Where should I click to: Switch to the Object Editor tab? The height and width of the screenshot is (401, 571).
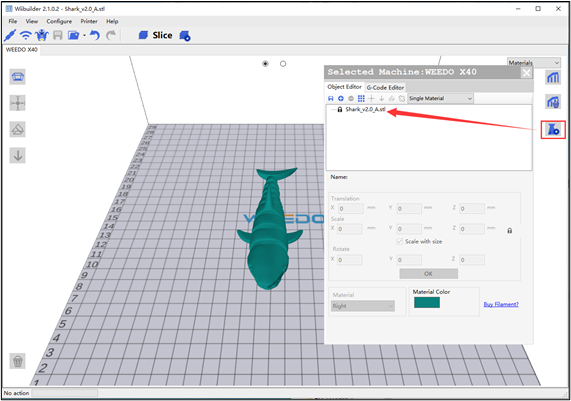(x=344, y=87)
